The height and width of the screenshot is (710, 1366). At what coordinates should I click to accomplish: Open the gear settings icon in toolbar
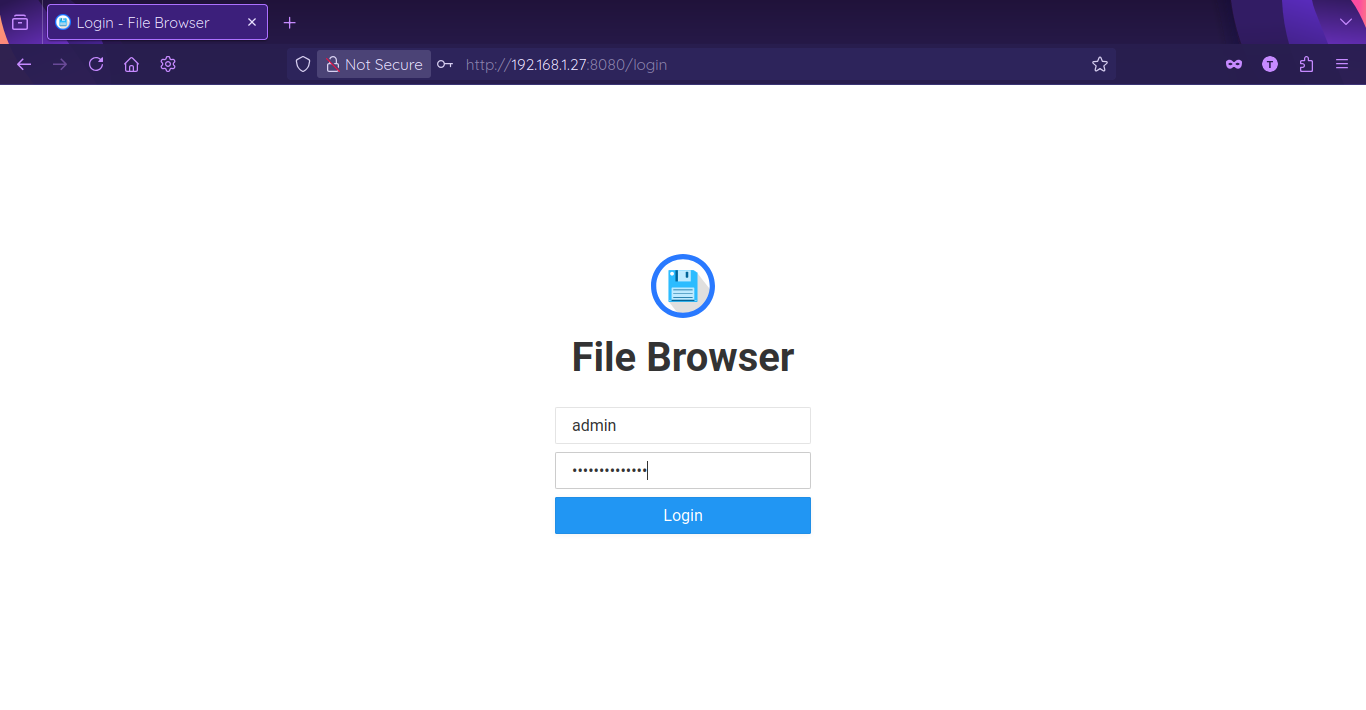168,64
